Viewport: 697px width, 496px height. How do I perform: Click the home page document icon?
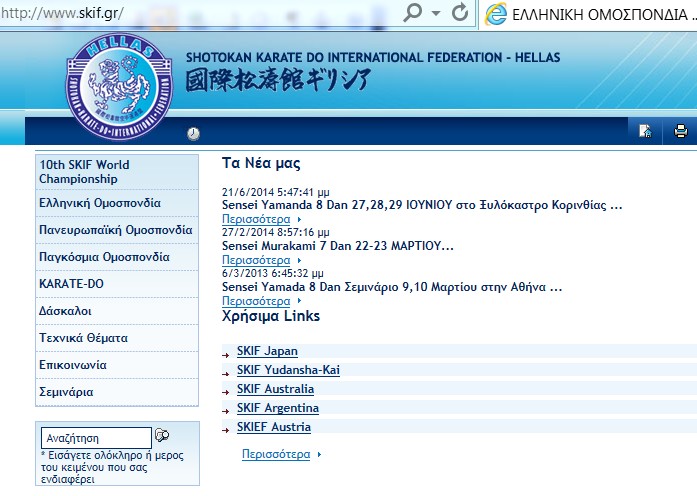645,131
